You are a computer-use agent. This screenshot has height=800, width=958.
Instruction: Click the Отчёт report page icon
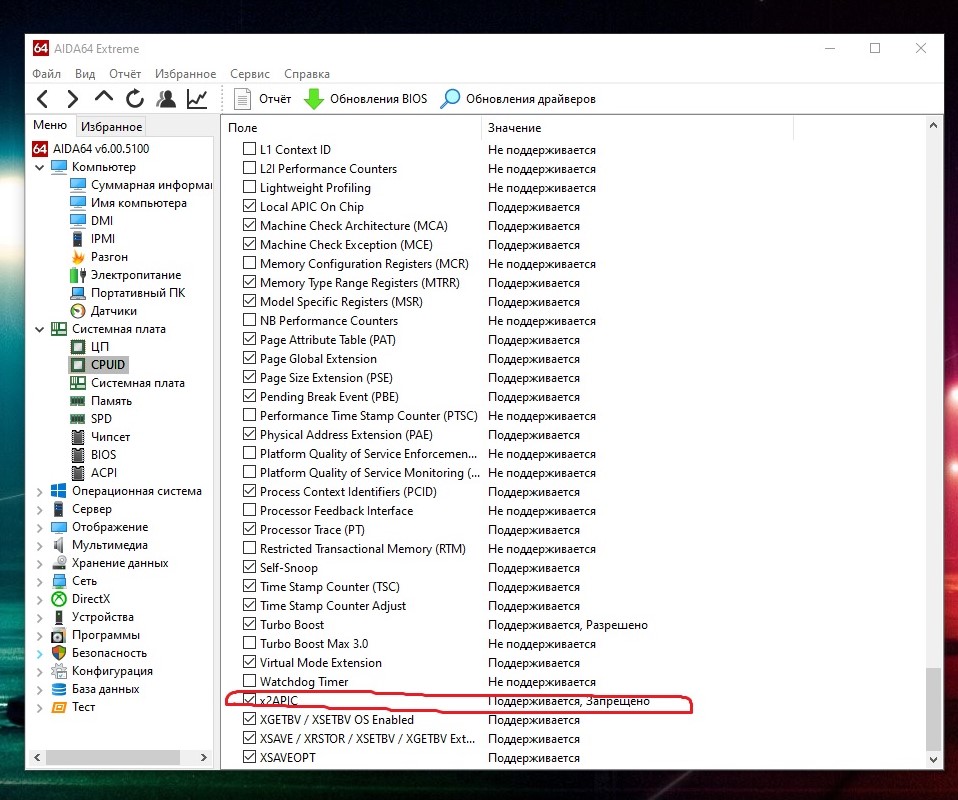243,98
